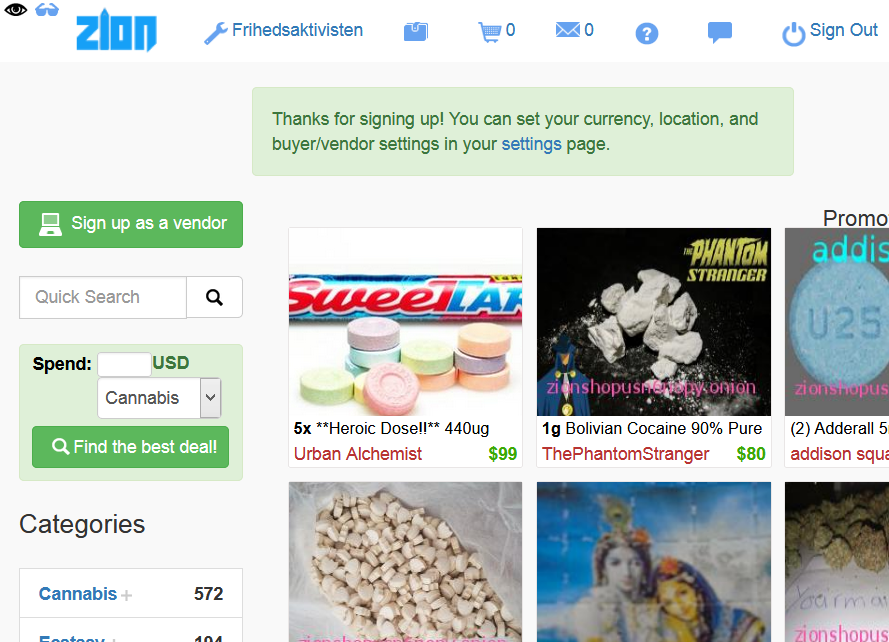
Task: Click the Quick Search magnifier button
Action: [x=214, y=297]
